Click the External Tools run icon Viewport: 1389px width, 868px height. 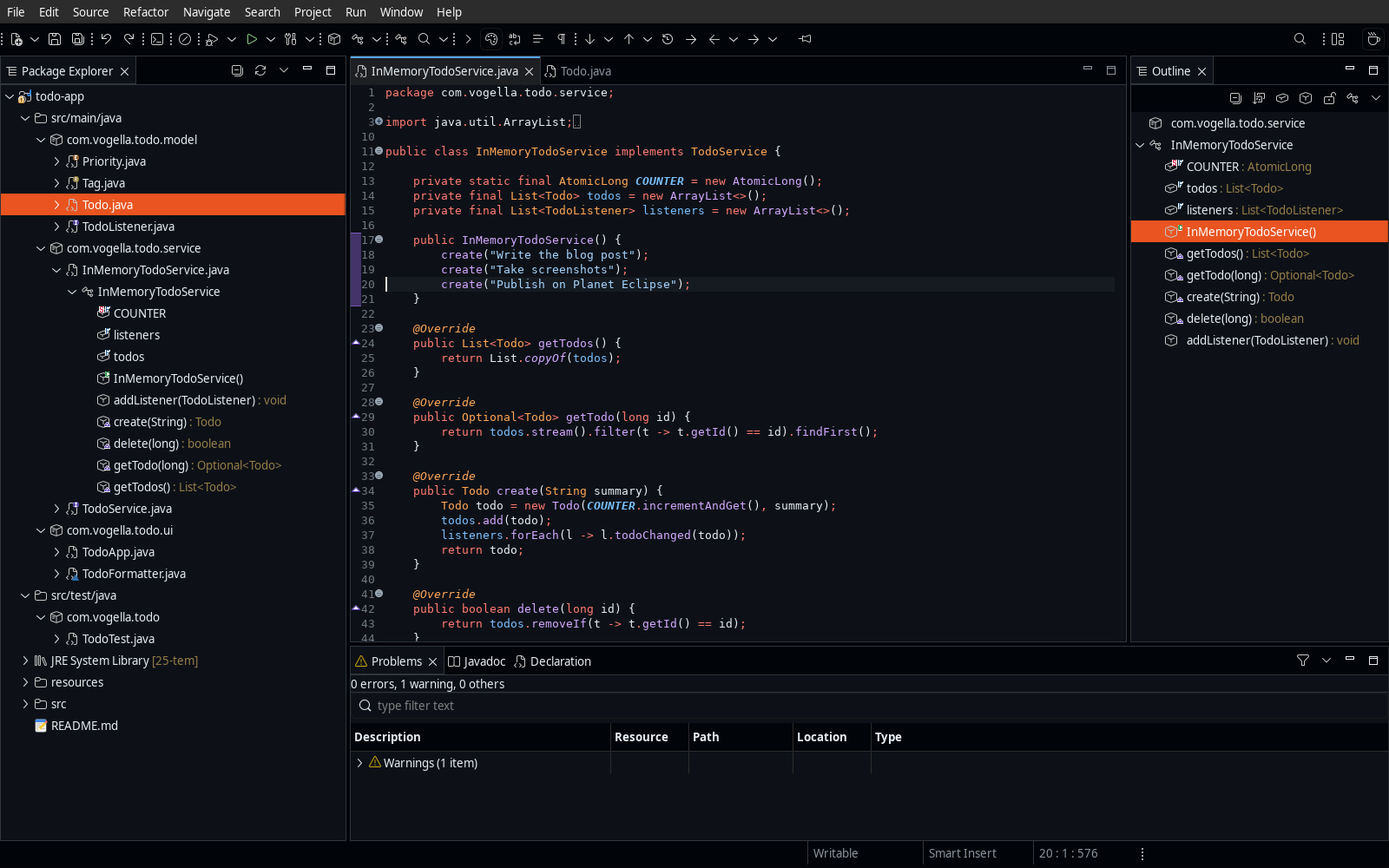(x=291, y=39)
